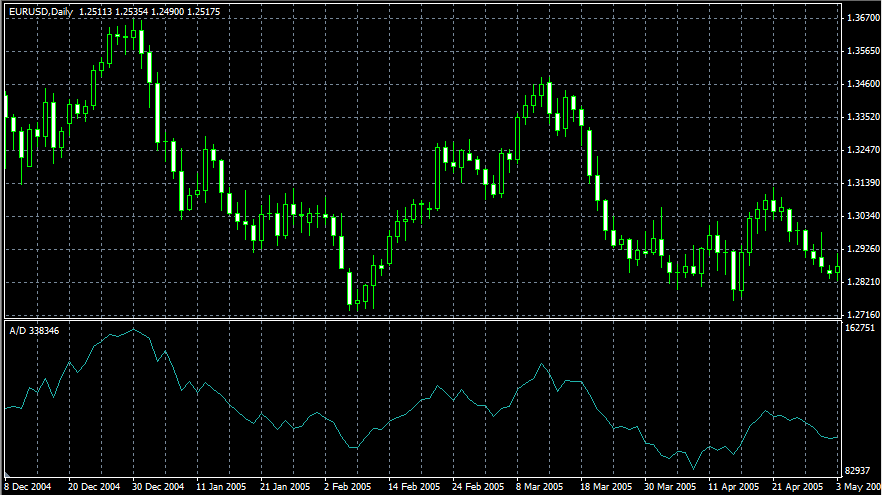
Task: Select the 1.31390 price axis label
Action: pyautogui.click(x=863, y=183)
